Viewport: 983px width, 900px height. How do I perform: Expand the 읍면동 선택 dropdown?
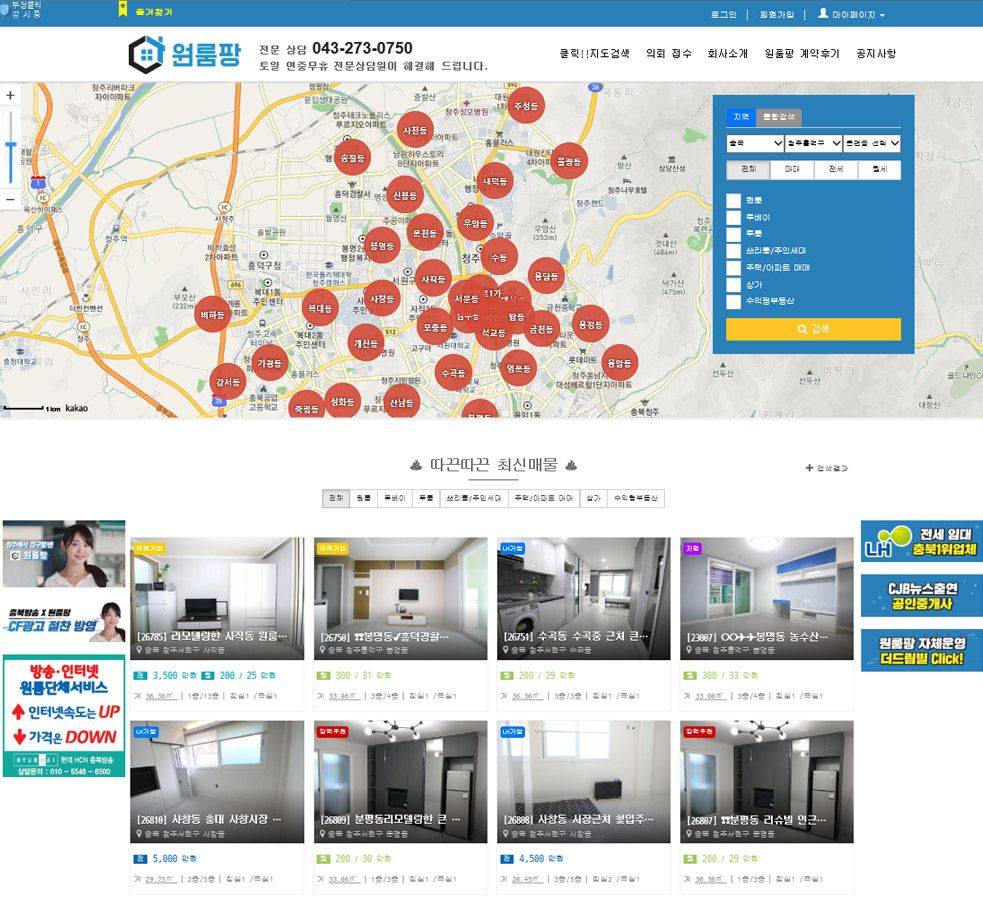pyautogui.click(x=871, y=144)
